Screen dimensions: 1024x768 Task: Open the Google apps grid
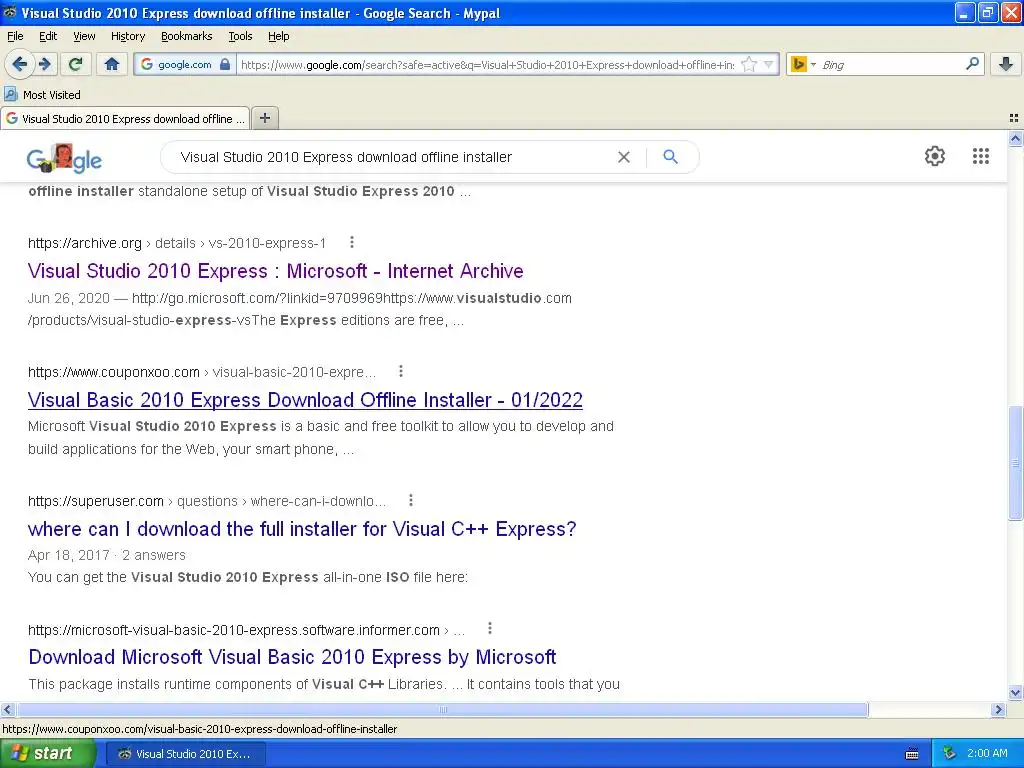980,156
